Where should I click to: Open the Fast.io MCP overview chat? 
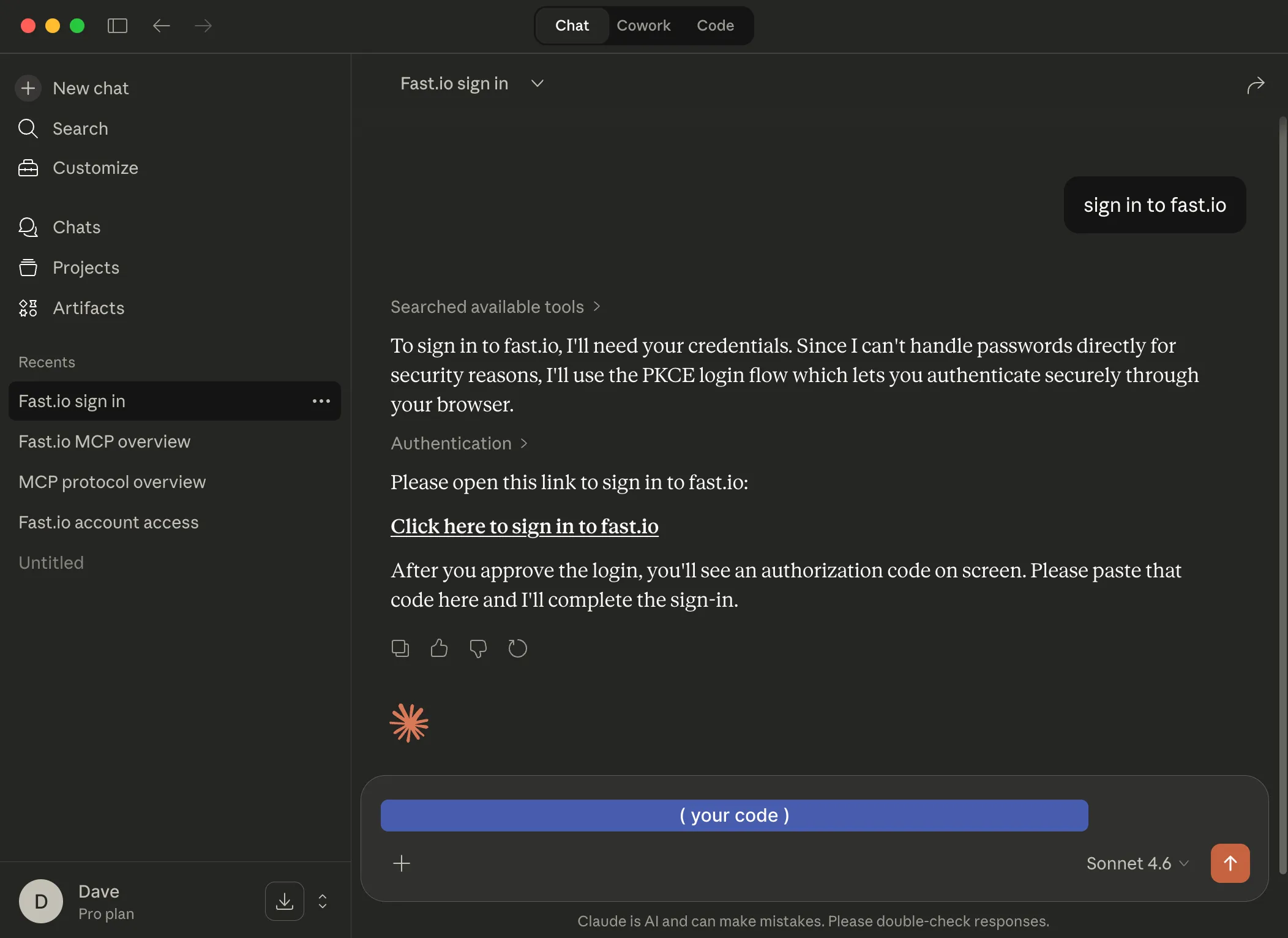[x=104, y=441]
